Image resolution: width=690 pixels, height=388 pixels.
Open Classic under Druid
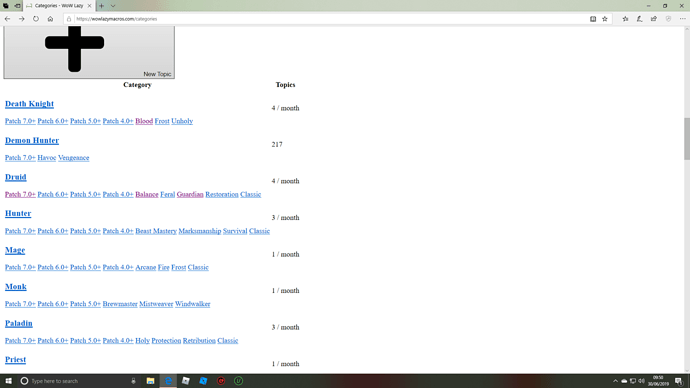click(x=251, y=194)
